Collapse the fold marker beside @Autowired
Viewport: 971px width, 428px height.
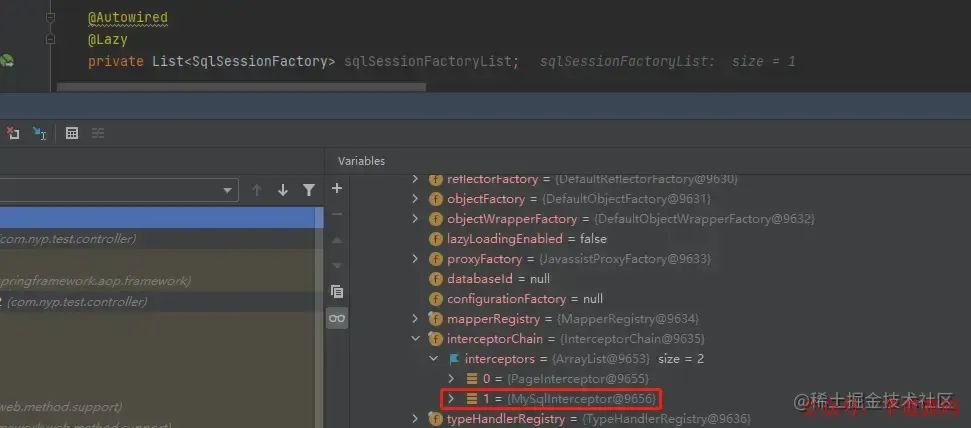51,18
